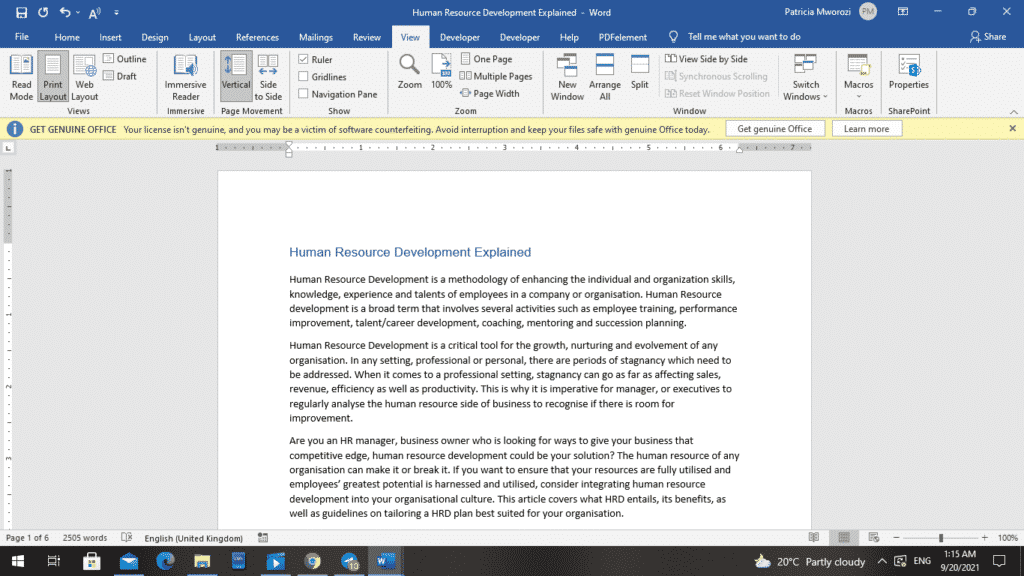Open the Zoom dialog magnifier
The width and height of the screenshot is (1024, 576).
point(409,72)
